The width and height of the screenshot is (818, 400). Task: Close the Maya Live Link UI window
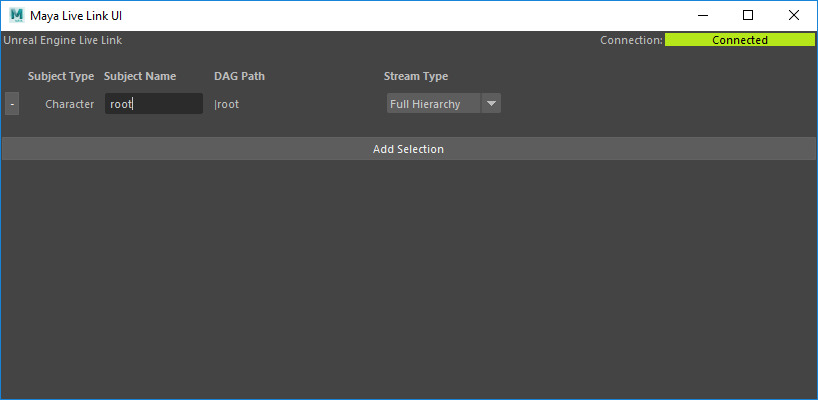point(794,15)
